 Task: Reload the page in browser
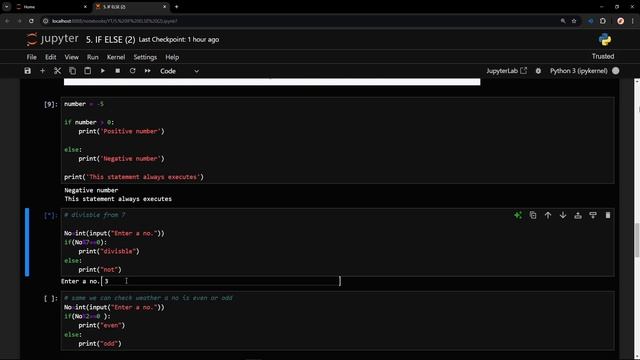coord(31,21)
